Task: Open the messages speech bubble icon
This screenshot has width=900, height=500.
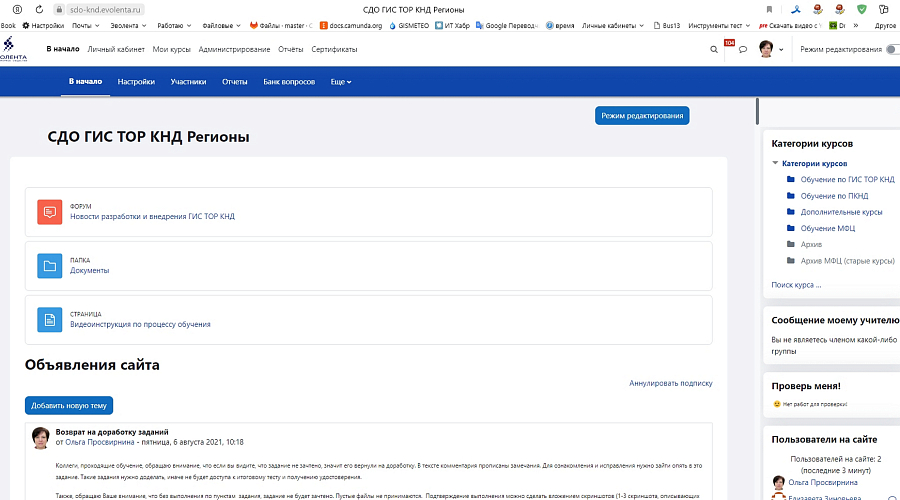Action: click(x=743, y=49)
